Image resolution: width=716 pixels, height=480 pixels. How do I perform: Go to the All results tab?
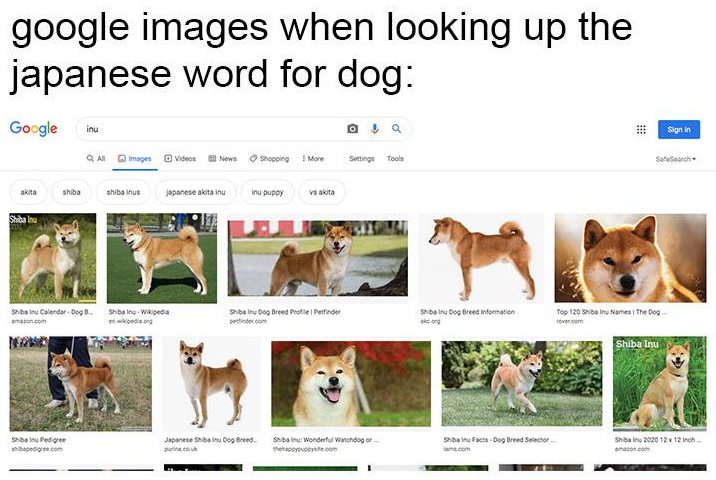pos(96,158)
